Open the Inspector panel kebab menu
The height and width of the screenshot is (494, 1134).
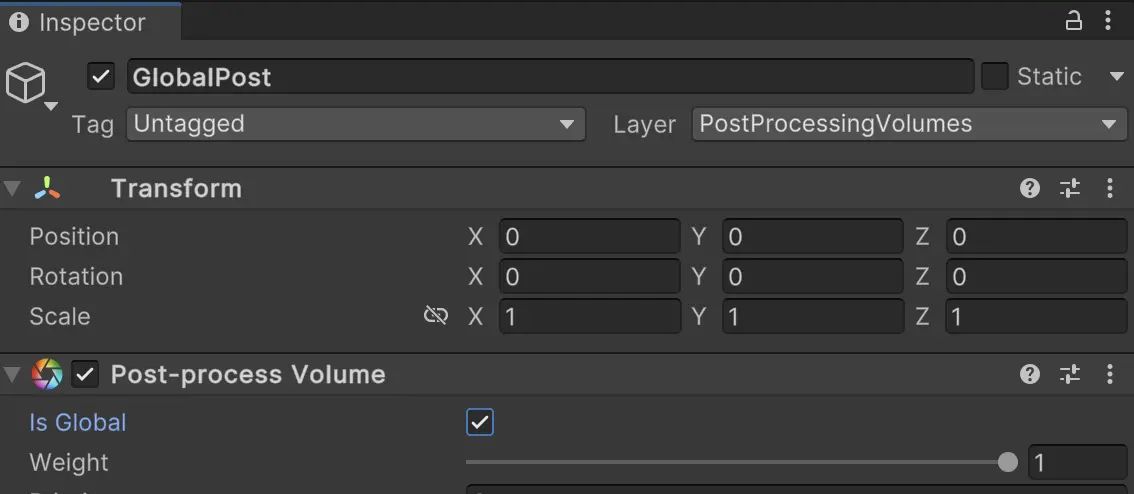pos(1108,21)
